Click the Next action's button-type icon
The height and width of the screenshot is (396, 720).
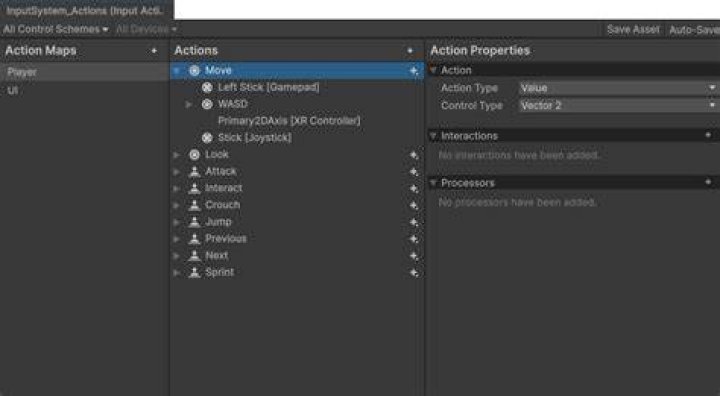pos(195,255)
